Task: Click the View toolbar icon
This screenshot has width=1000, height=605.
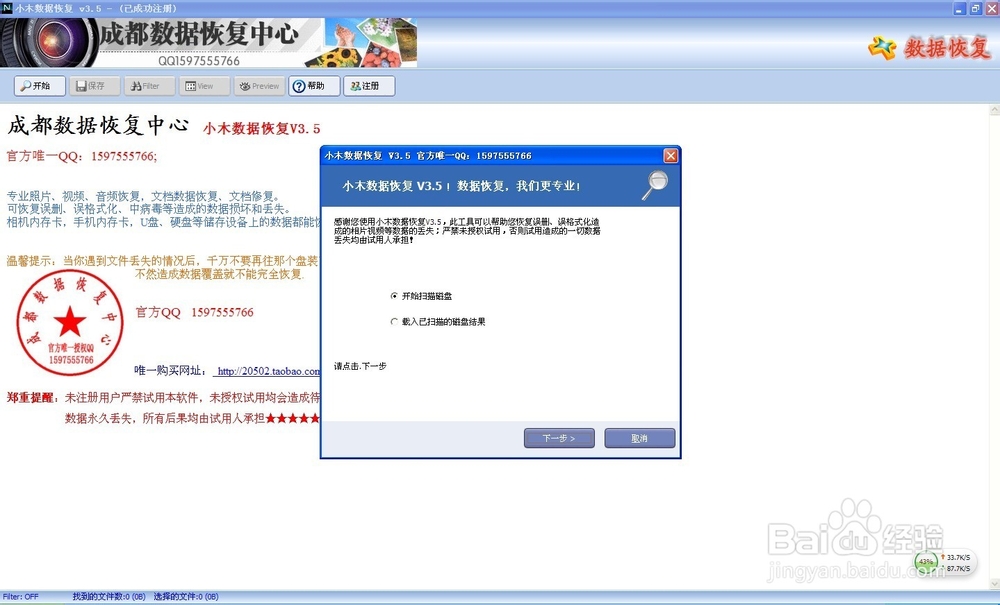Action: (203, 86)
